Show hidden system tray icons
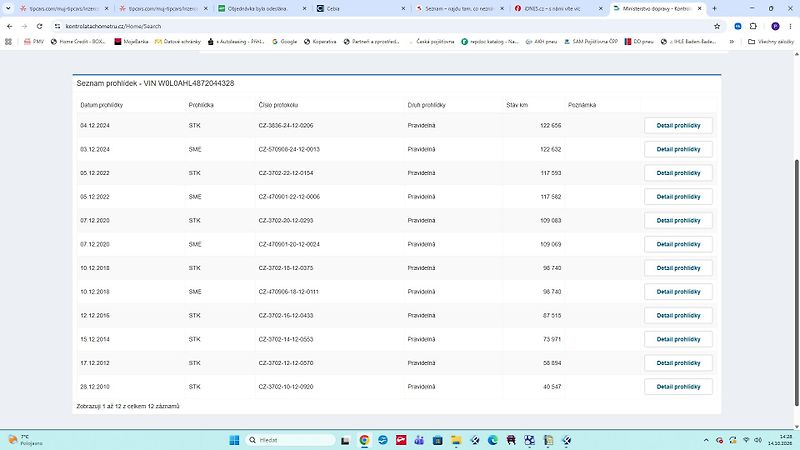Screen dimensions: 800x450 click(706, 440)
